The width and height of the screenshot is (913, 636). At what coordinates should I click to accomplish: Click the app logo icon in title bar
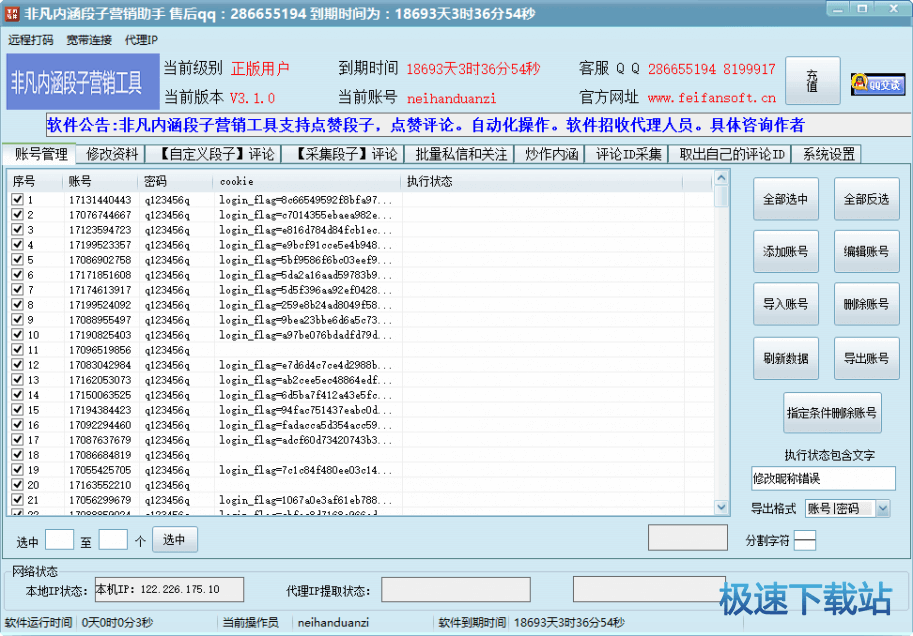(11, 13)
